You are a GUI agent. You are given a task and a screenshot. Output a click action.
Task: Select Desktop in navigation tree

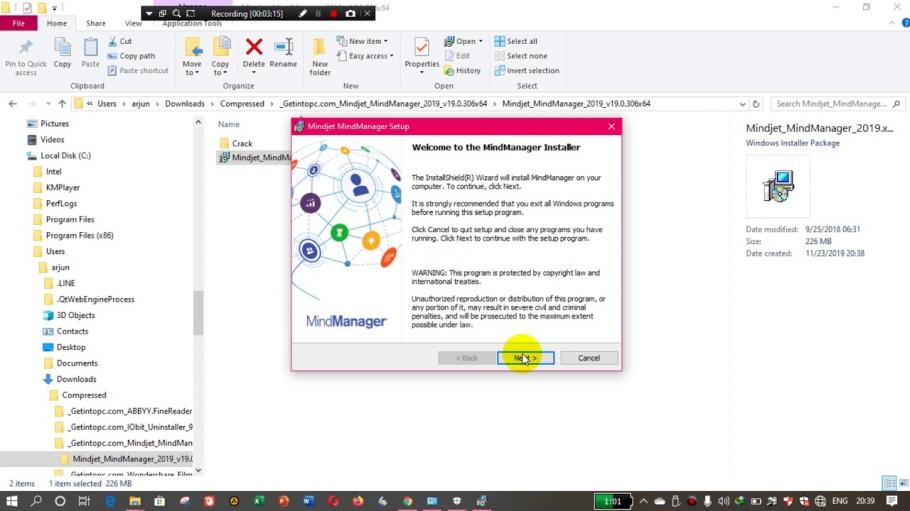64,347
